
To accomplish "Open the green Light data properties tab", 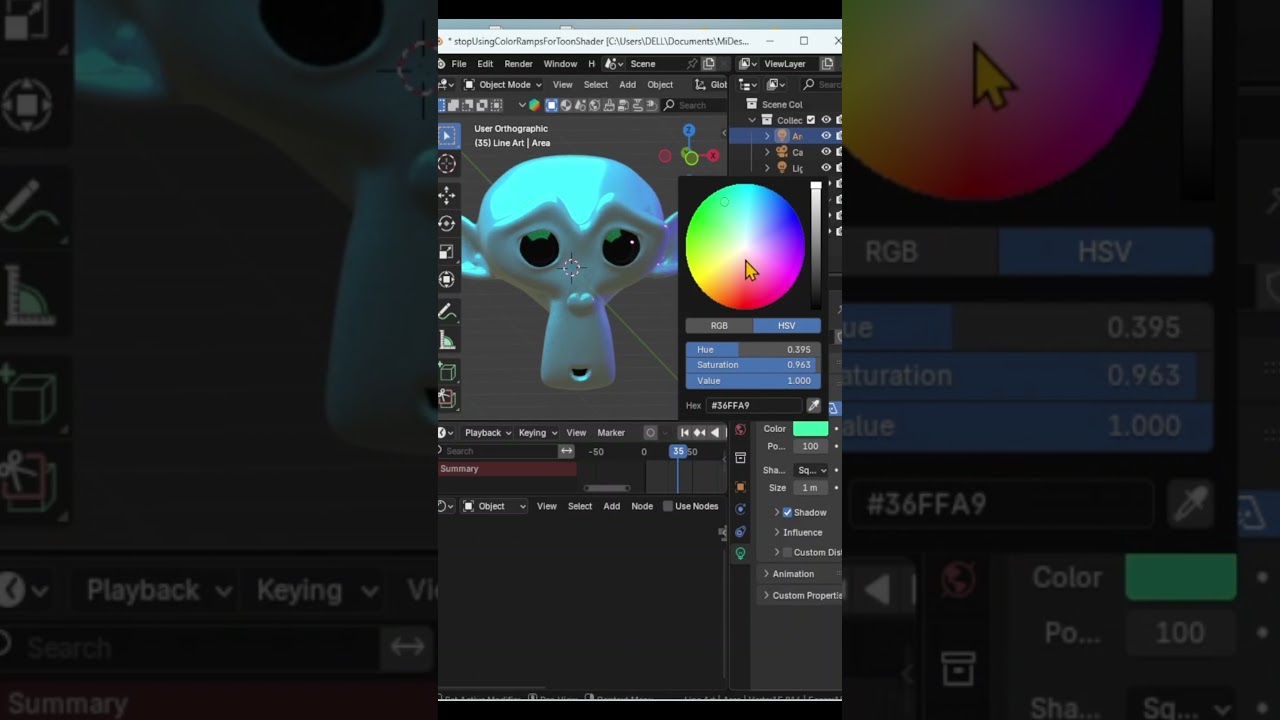I will (740, 553).
